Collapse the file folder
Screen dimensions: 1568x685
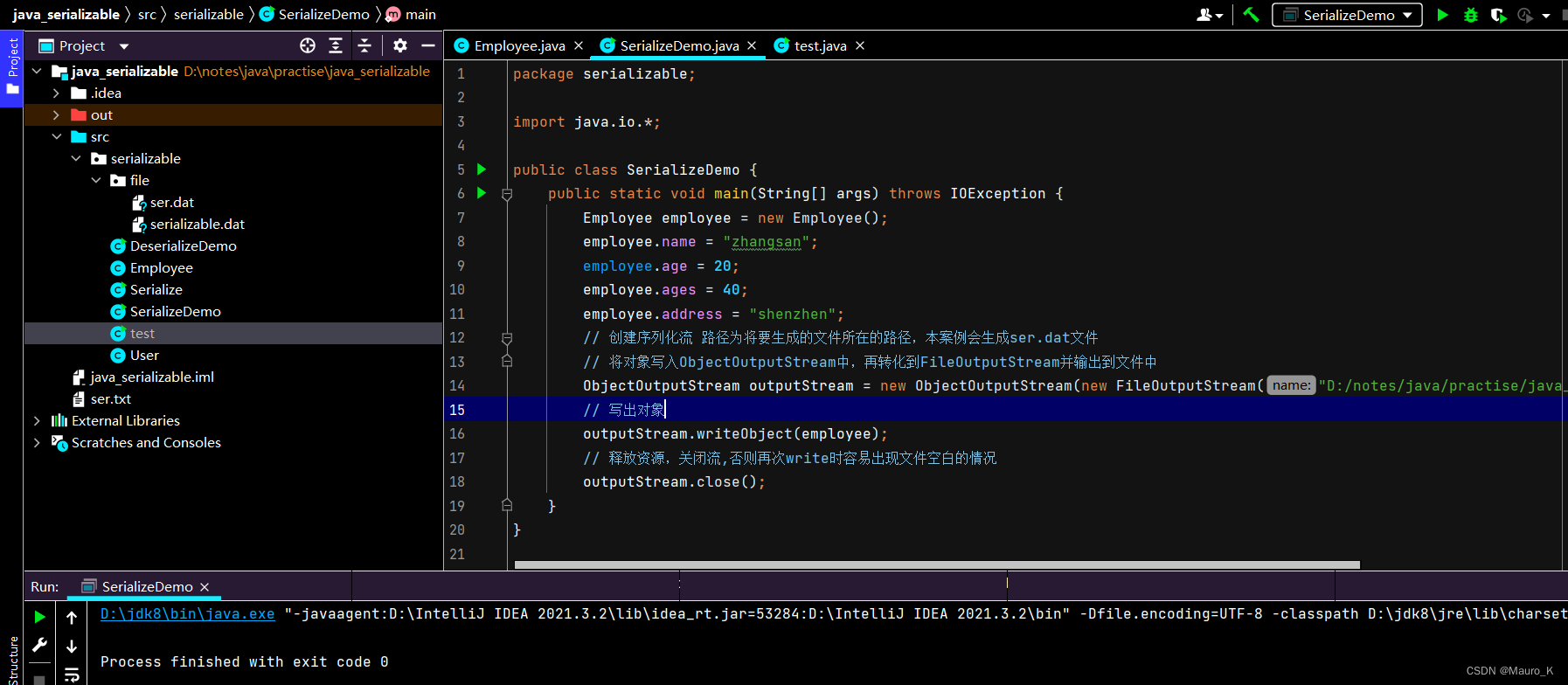click(x=96, y=180)
